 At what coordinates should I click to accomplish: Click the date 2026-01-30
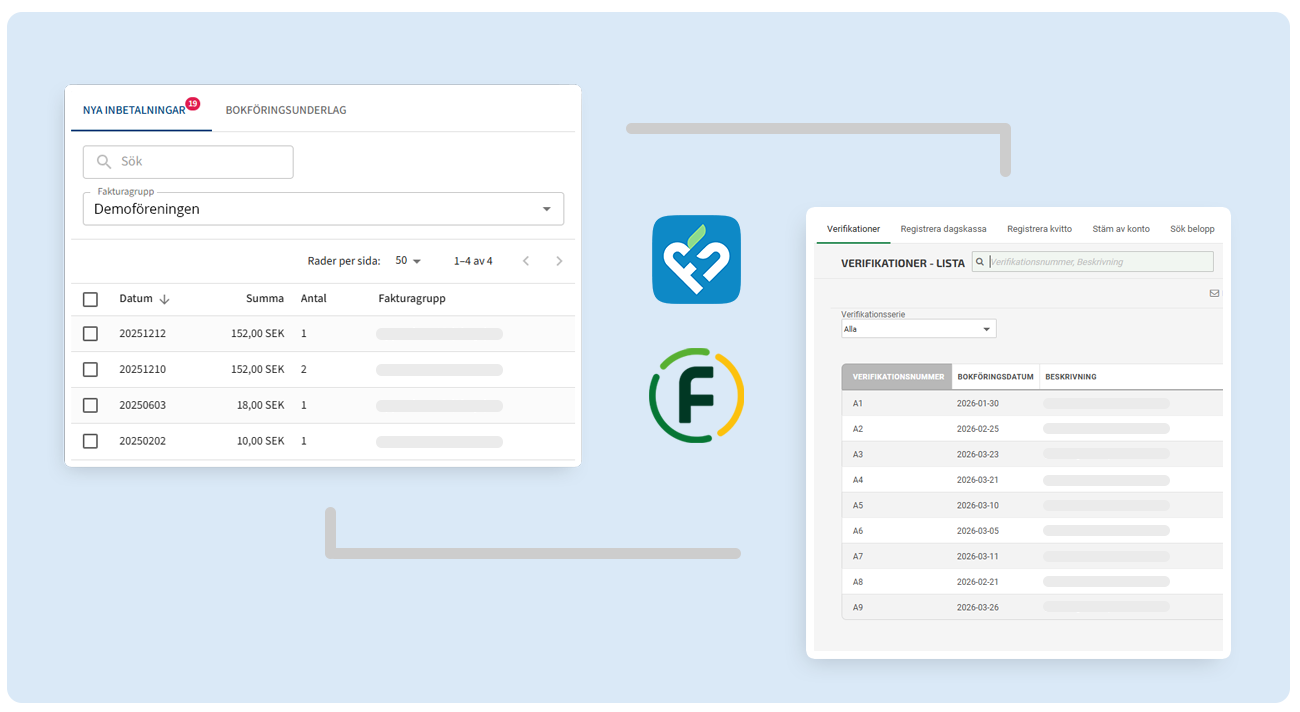978,403
